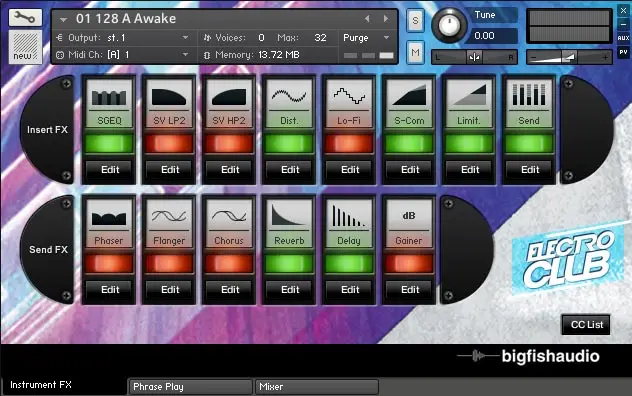This screenshot has width=632, height=396.
Task: Toggle the Dist. effect green power light
Action: [x=289, y=144]
